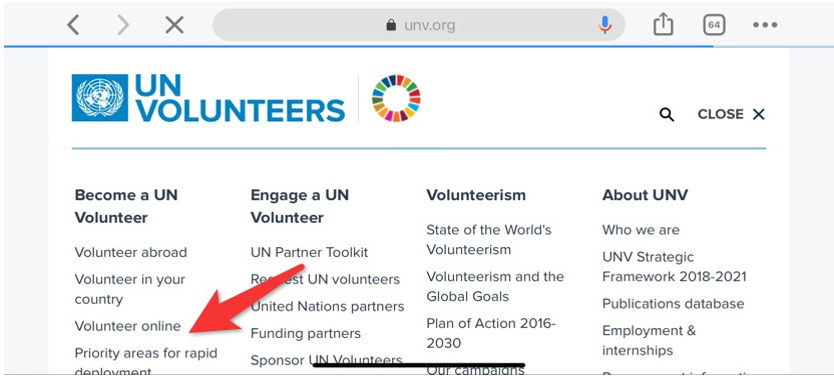This screenshot has width=834, height=380.
Task: Stop loading with the X icon
Action: tap(174, 24)
